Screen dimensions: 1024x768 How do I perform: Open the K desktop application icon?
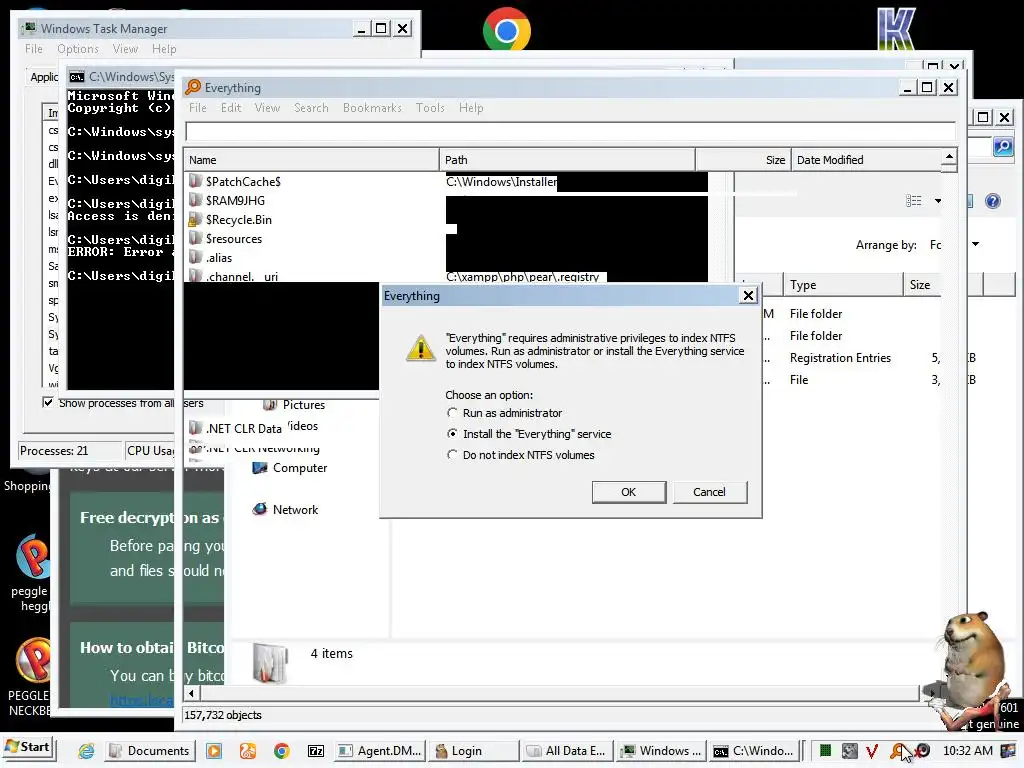(896, 28)
